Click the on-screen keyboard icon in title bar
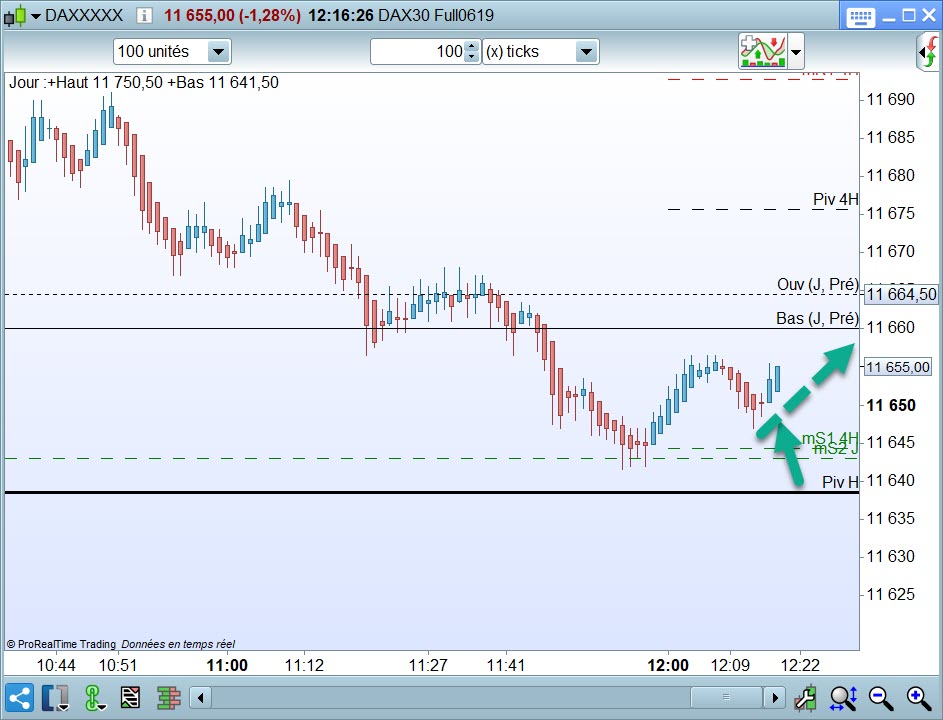Screen dimensions: 943x720 click(860, 16)
